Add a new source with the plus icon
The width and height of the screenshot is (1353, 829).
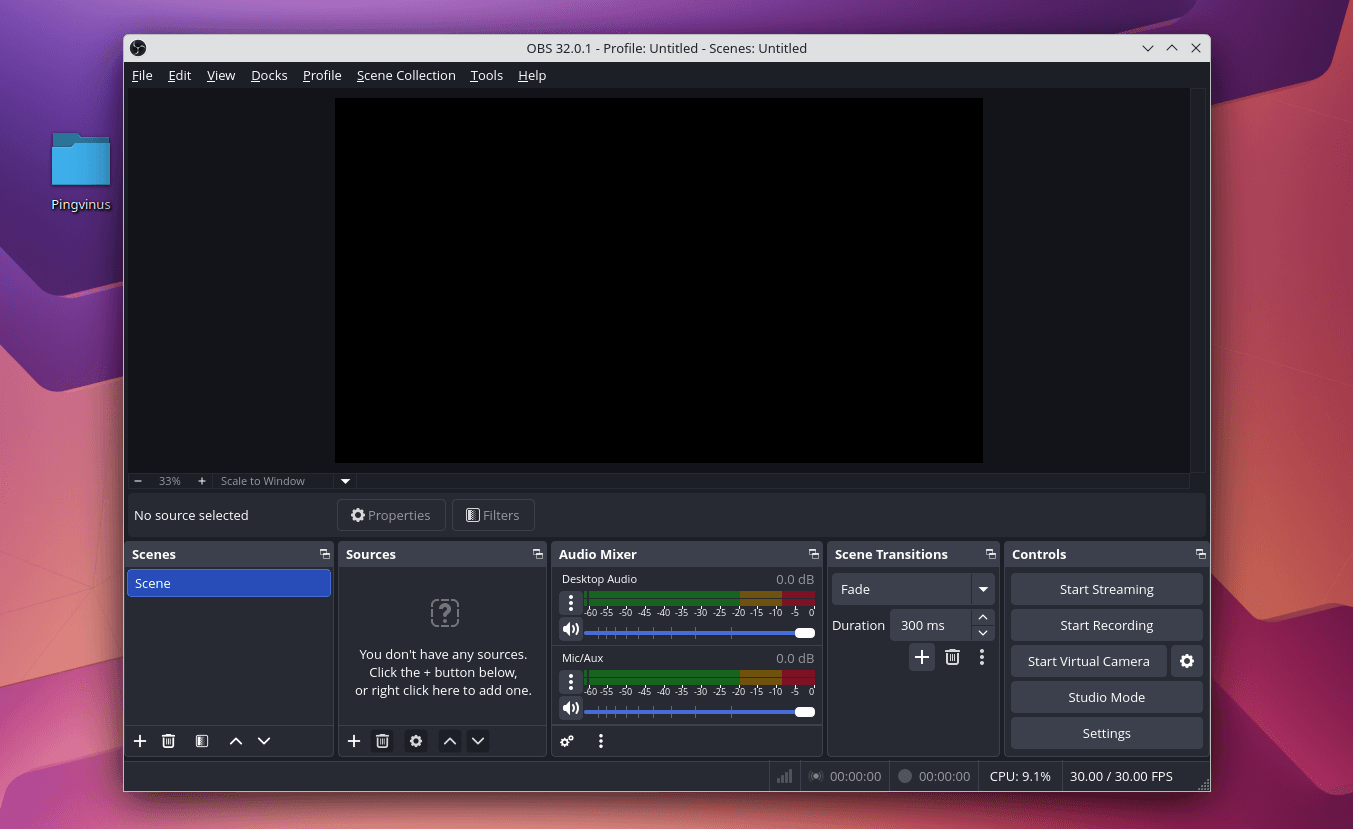click(x=353, y=741)
